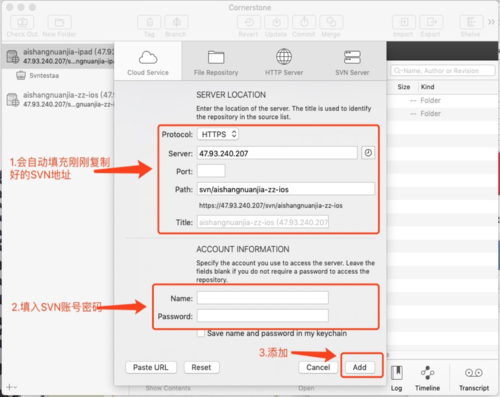Select the File Repository tab
This screenshot has width=500, height=397.
(216, 61)
